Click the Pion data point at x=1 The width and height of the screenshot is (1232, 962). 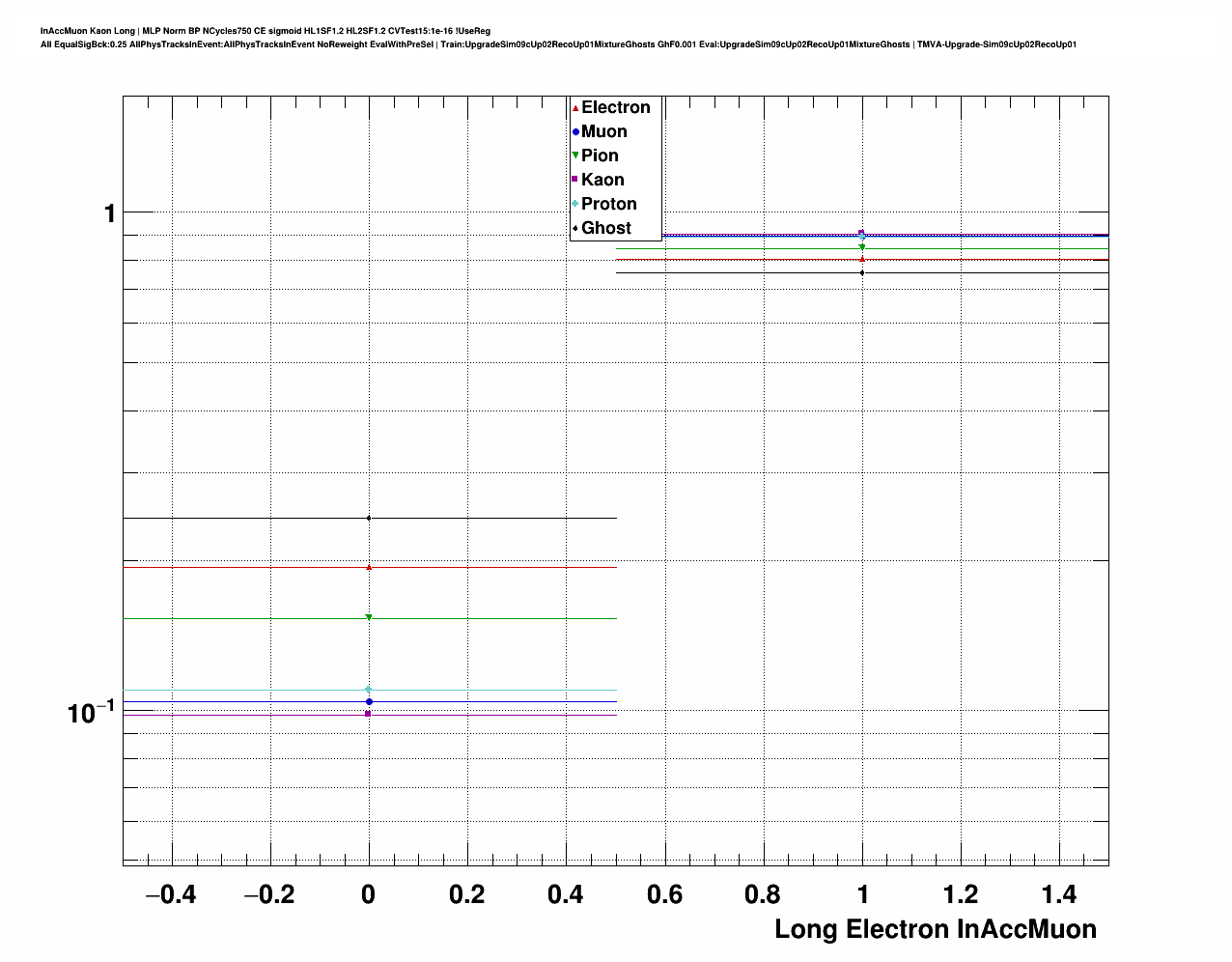862,247
